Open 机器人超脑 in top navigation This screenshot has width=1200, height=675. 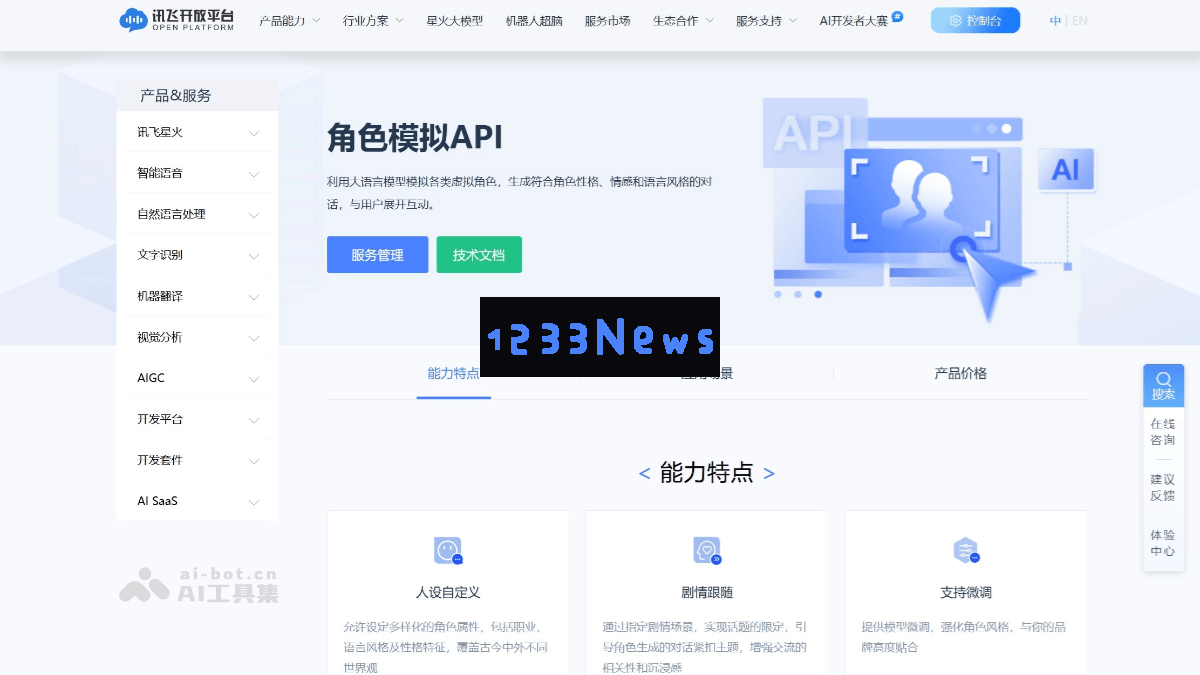(x=534, y=20)
